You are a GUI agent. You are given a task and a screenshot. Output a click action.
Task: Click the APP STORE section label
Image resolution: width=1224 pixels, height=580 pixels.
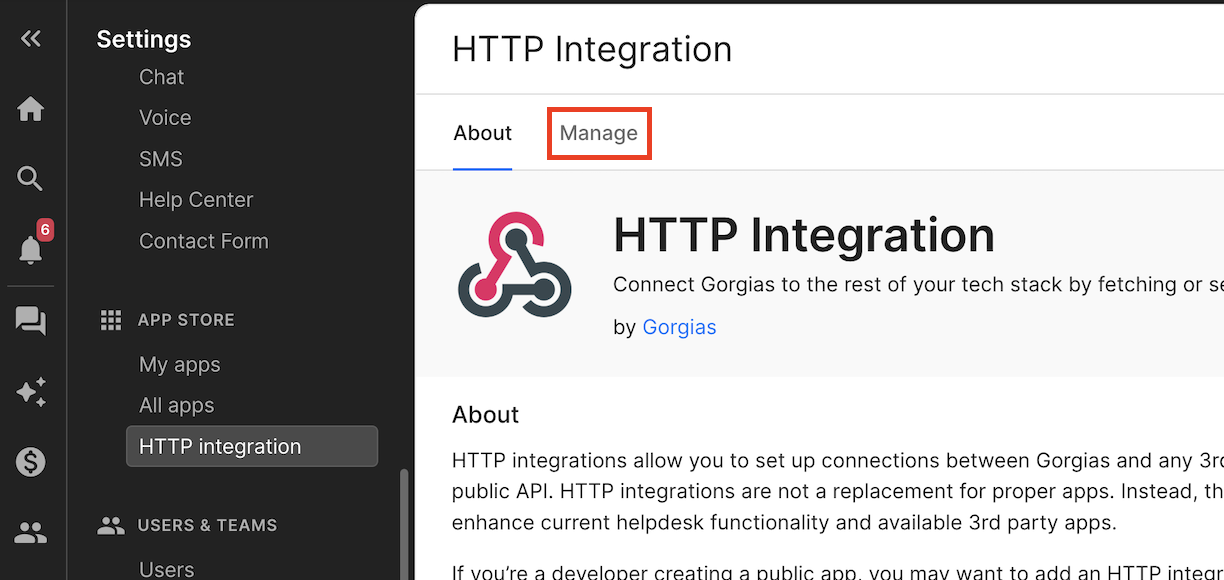(186, 320)
